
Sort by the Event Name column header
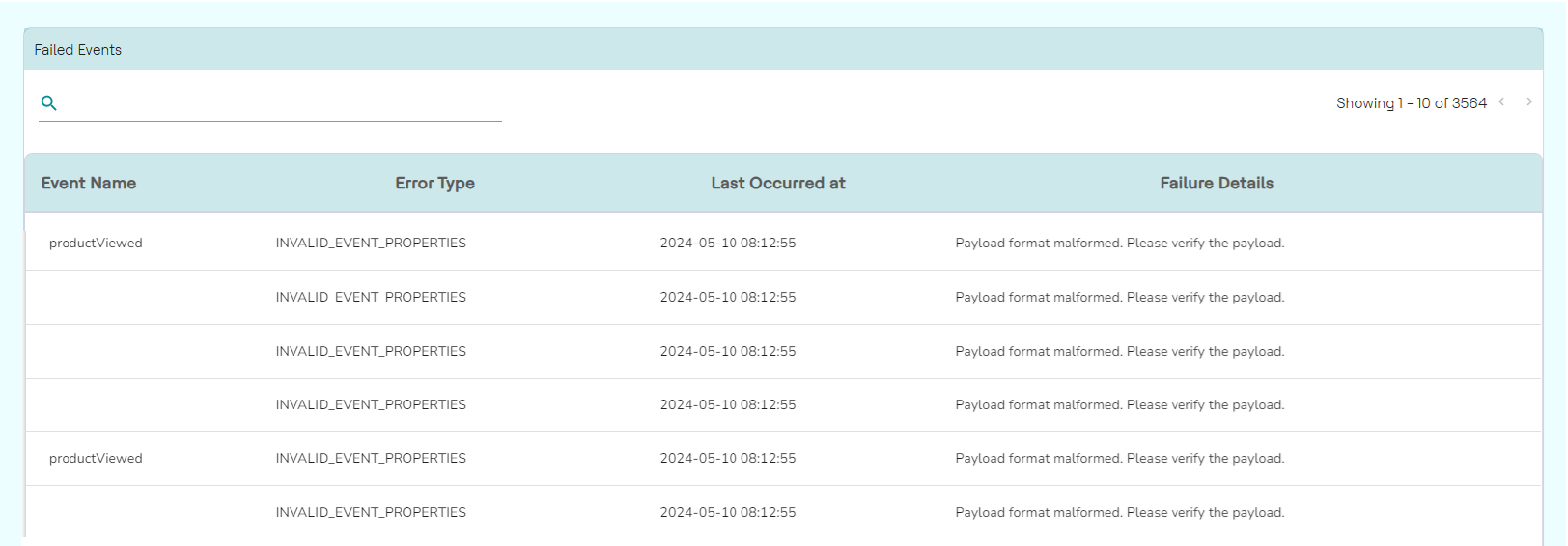tap(89, 184)
